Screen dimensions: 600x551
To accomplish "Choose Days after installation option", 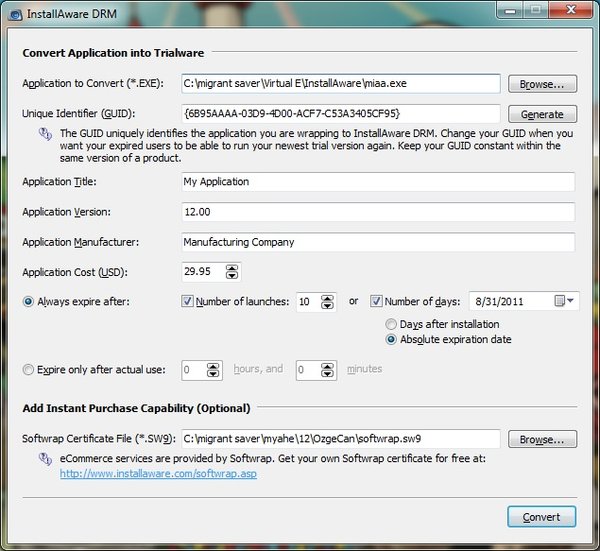I will 391,324.
